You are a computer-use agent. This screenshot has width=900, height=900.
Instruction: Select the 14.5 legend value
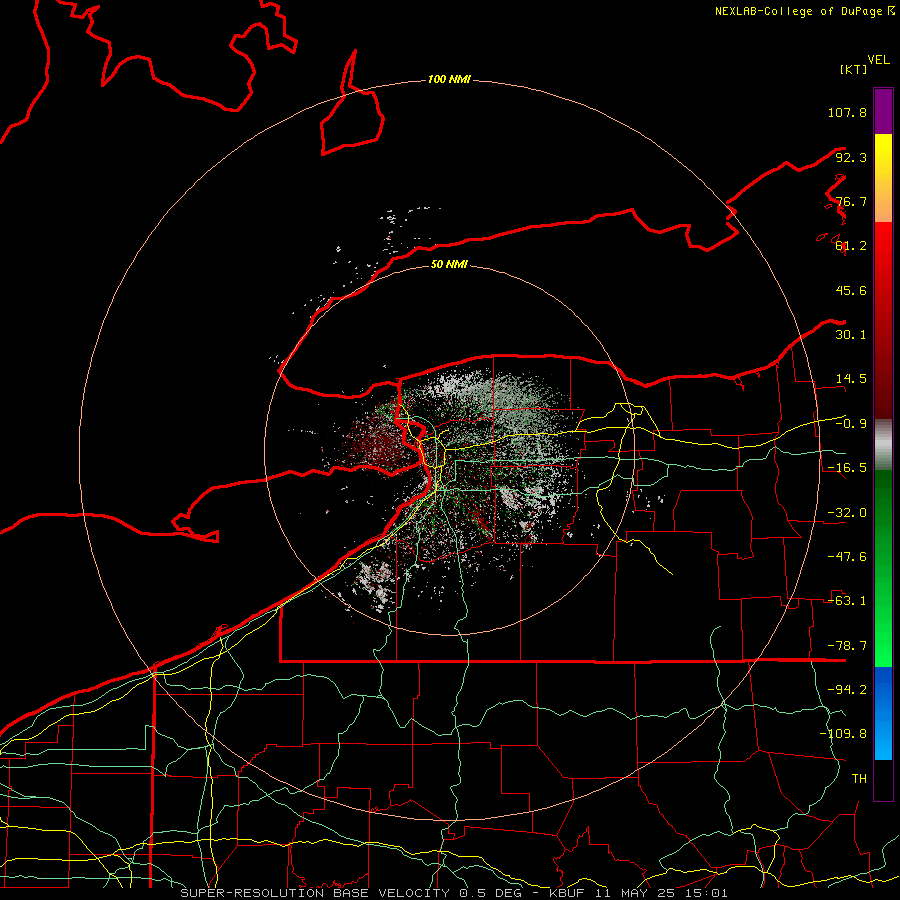851,379
